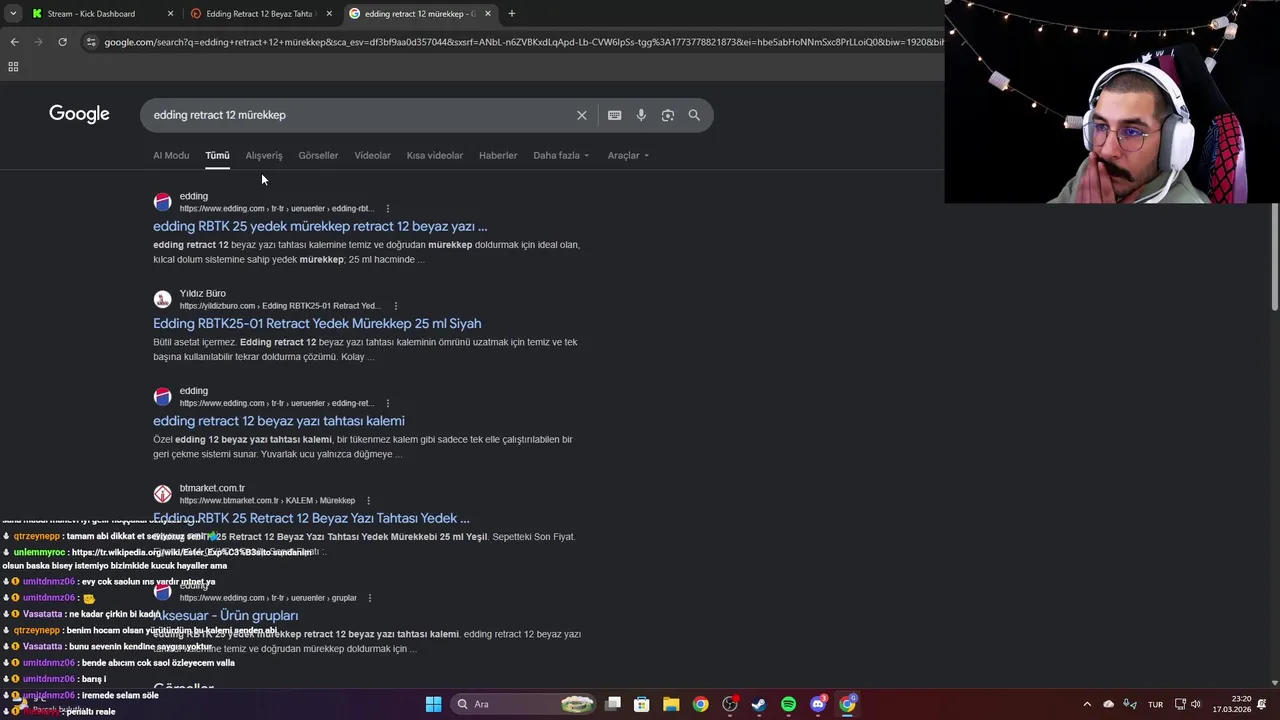
Task: Switch to the AI Modu search tab
Action: [x=171, y=155]
